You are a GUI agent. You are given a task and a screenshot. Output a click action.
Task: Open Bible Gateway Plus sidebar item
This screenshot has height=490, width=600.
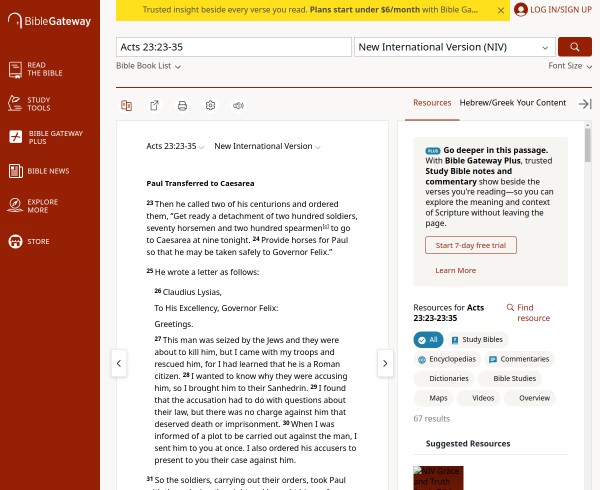pyautogui.click(x=46, y=137)
